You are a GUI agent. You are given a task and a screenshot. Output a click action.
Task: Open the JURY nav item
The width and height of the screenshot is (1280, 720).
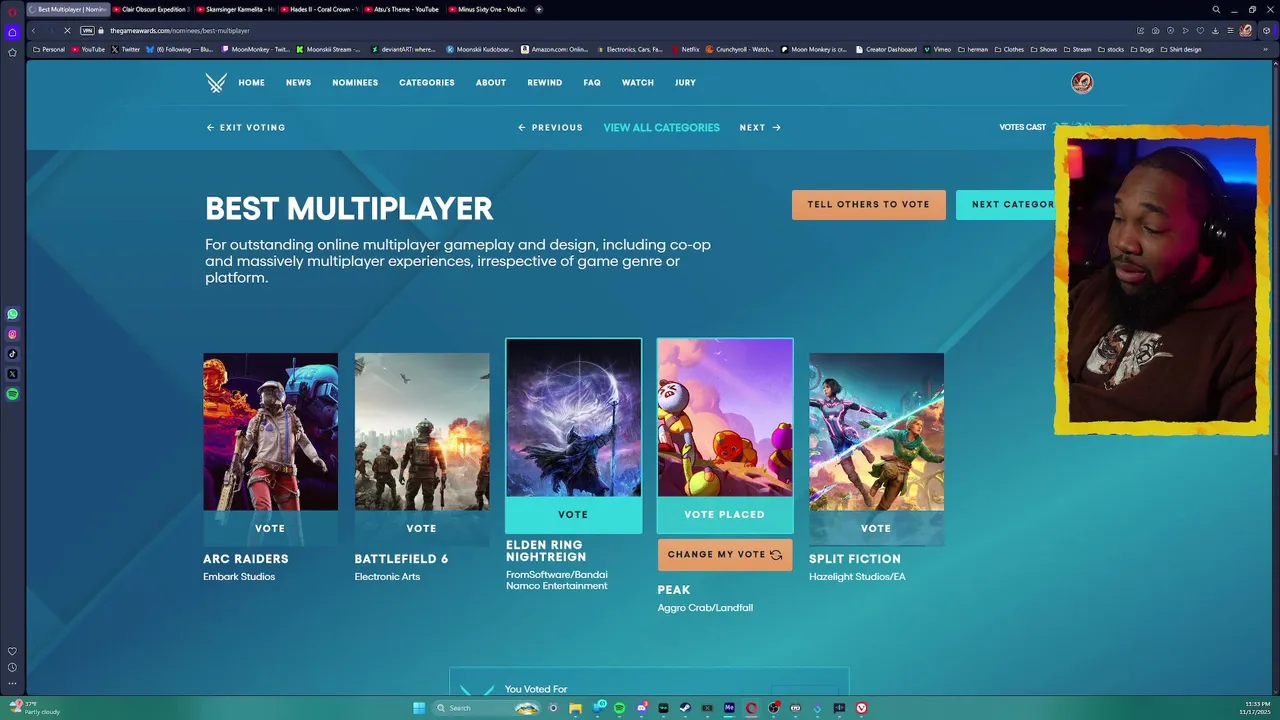[x=685, y=83]
